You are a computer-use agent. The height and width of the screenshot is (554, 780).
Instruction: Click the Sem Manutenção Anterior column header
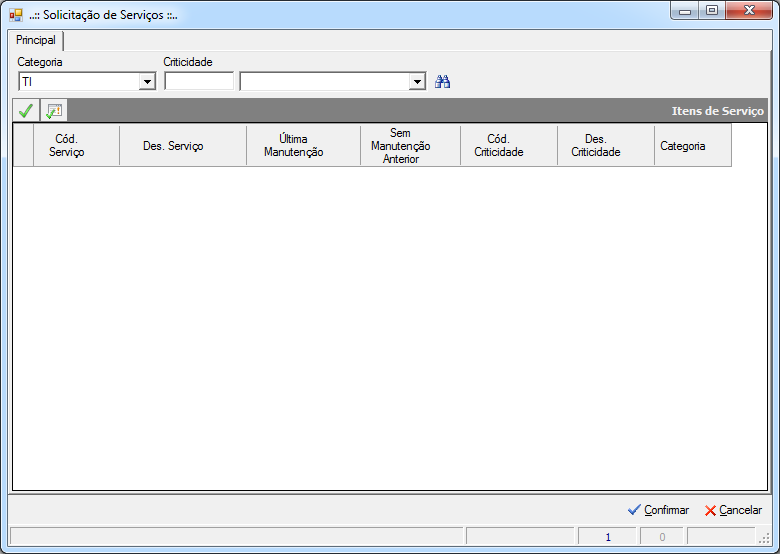point(410,145)
